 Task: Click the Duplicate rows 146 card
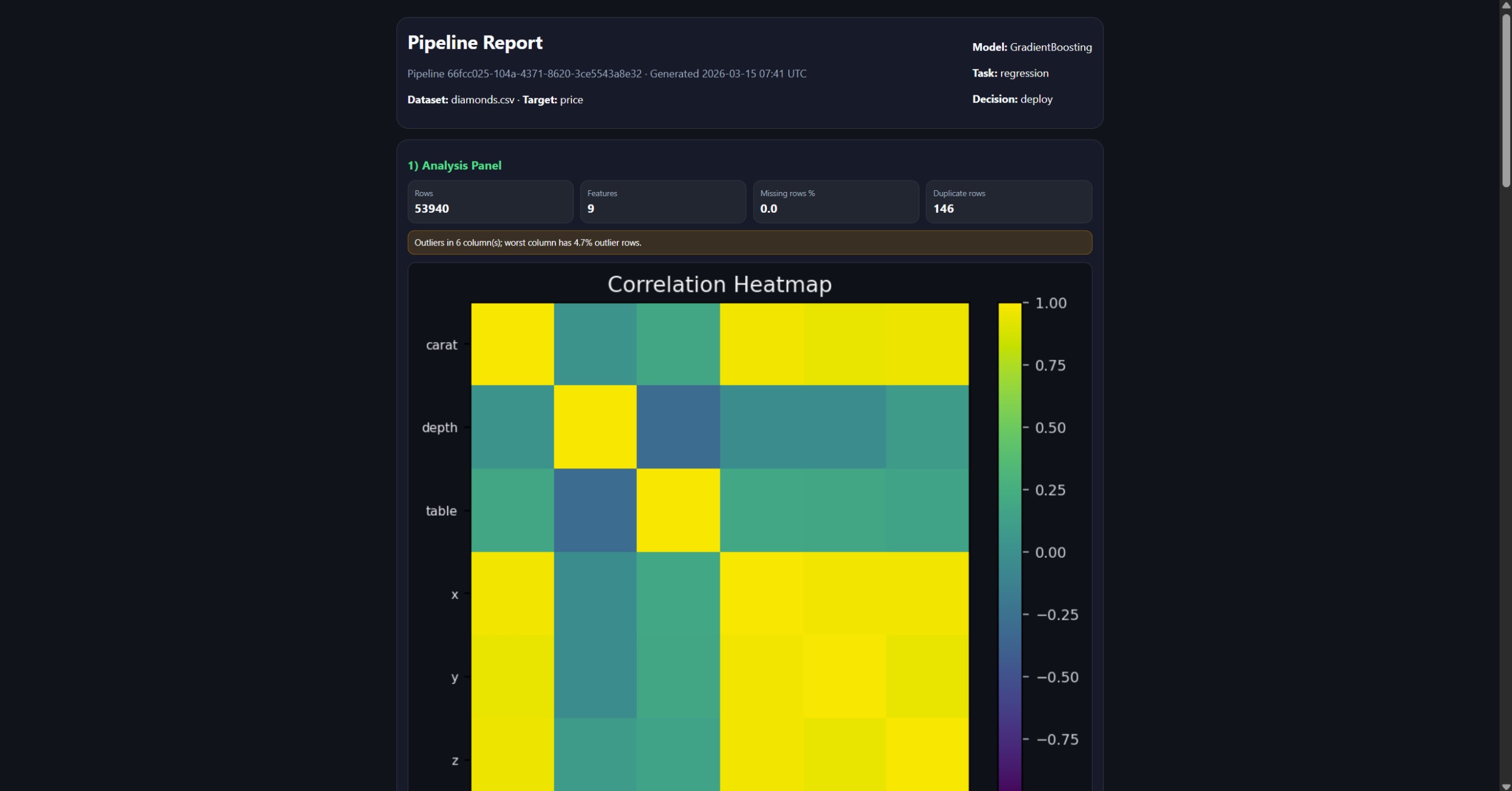click(1008, 202)
